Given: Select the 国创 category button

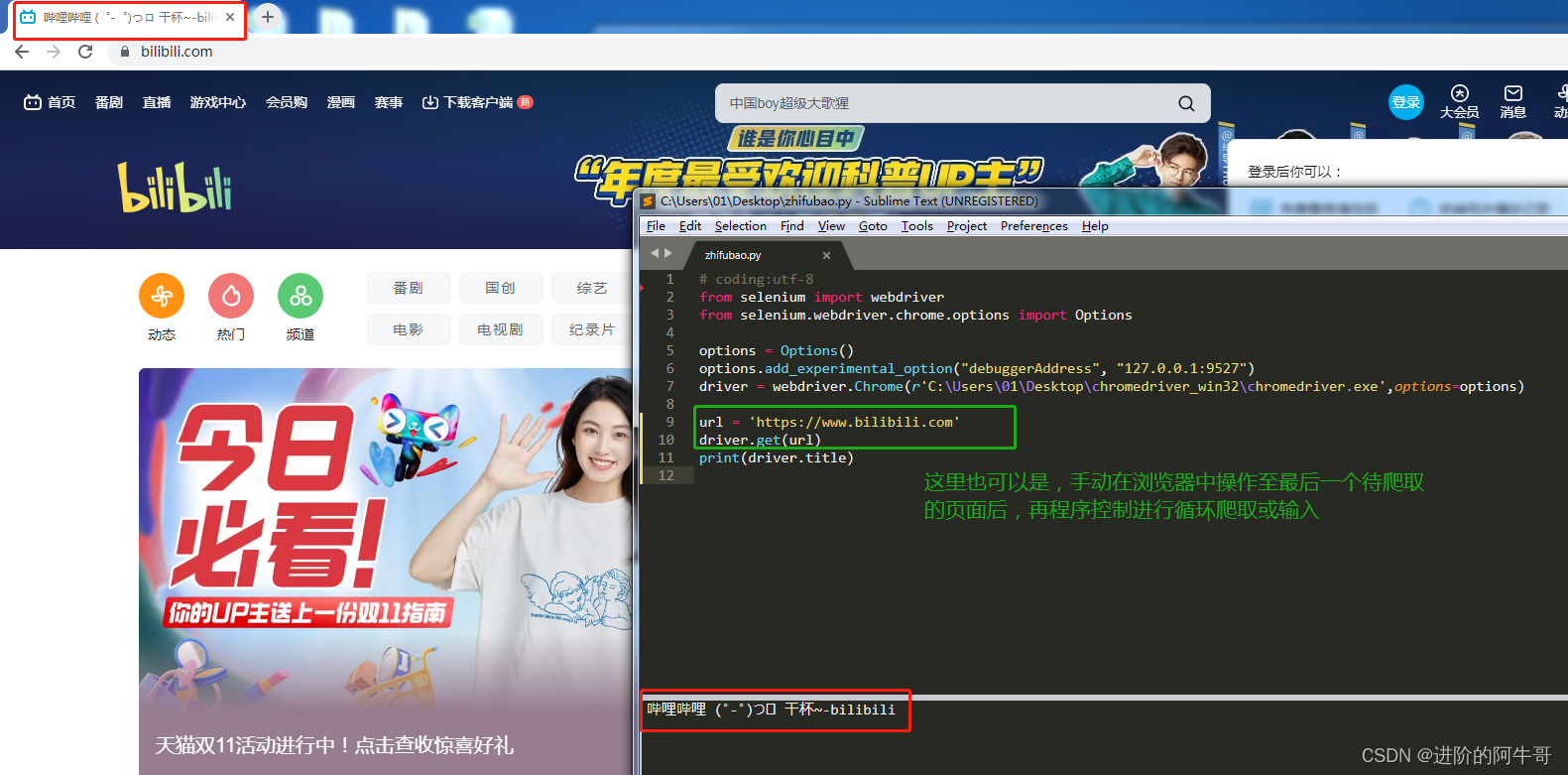Looking at the screenshot, I should (501, 288).
